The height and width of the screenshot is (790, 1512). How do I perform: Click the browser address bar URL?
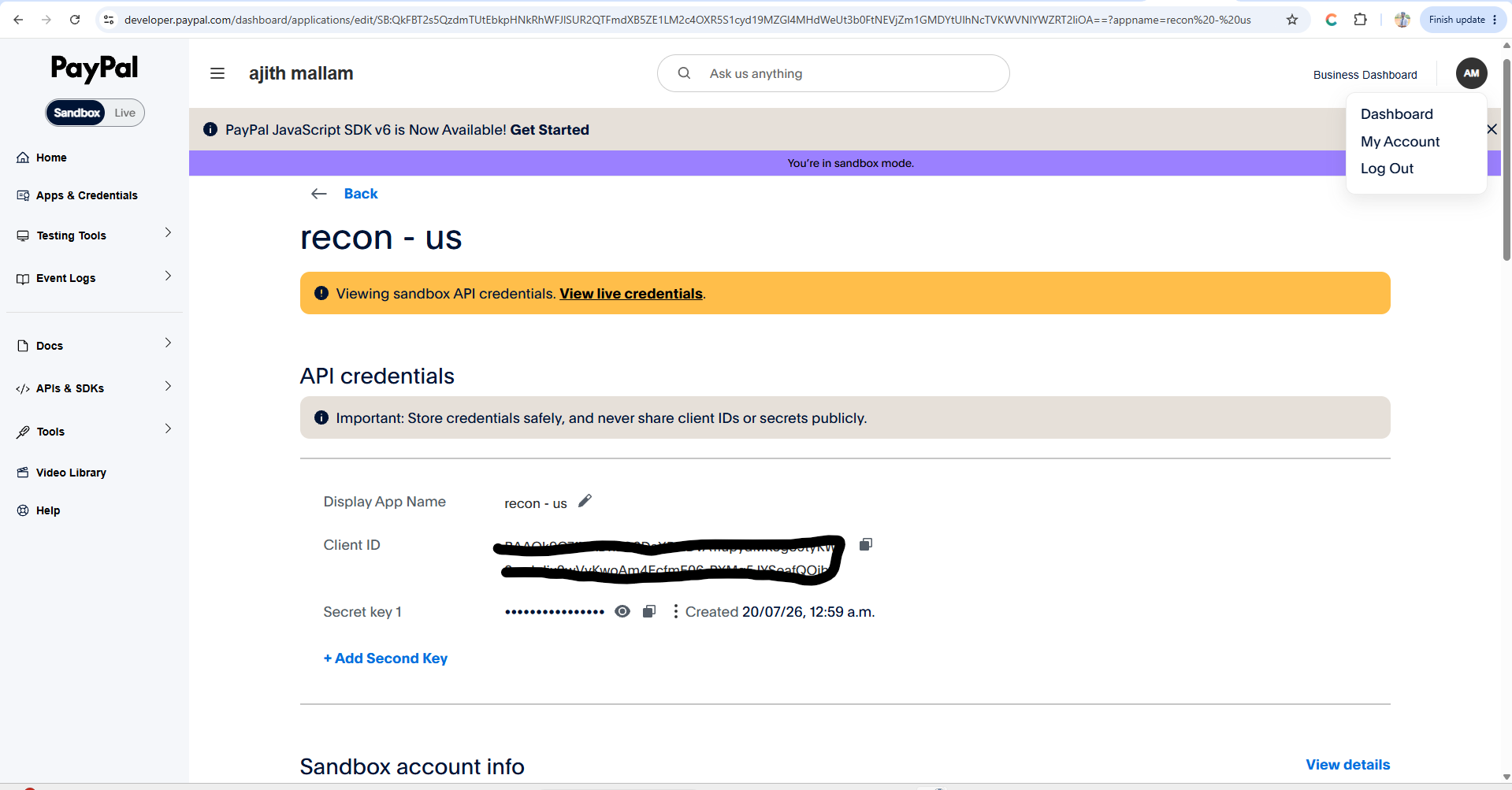pyautogui.click(x=687, y=20)
